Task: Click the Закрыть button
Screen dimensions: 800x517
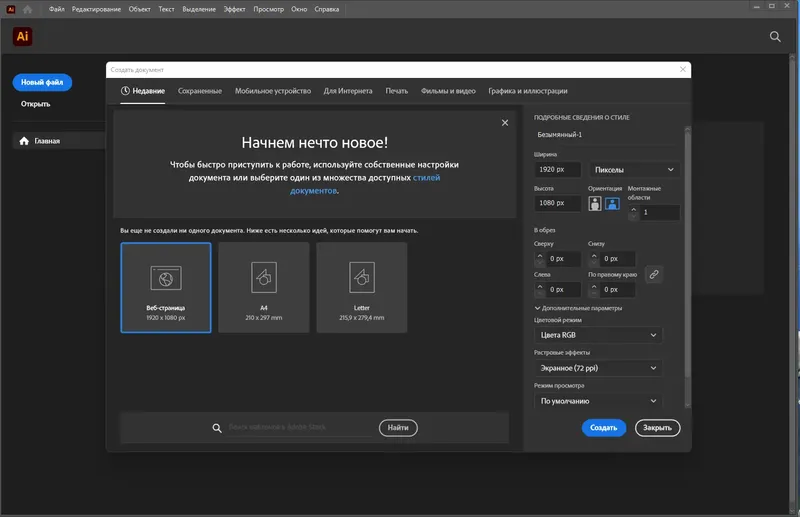Action: coord(657,428)
